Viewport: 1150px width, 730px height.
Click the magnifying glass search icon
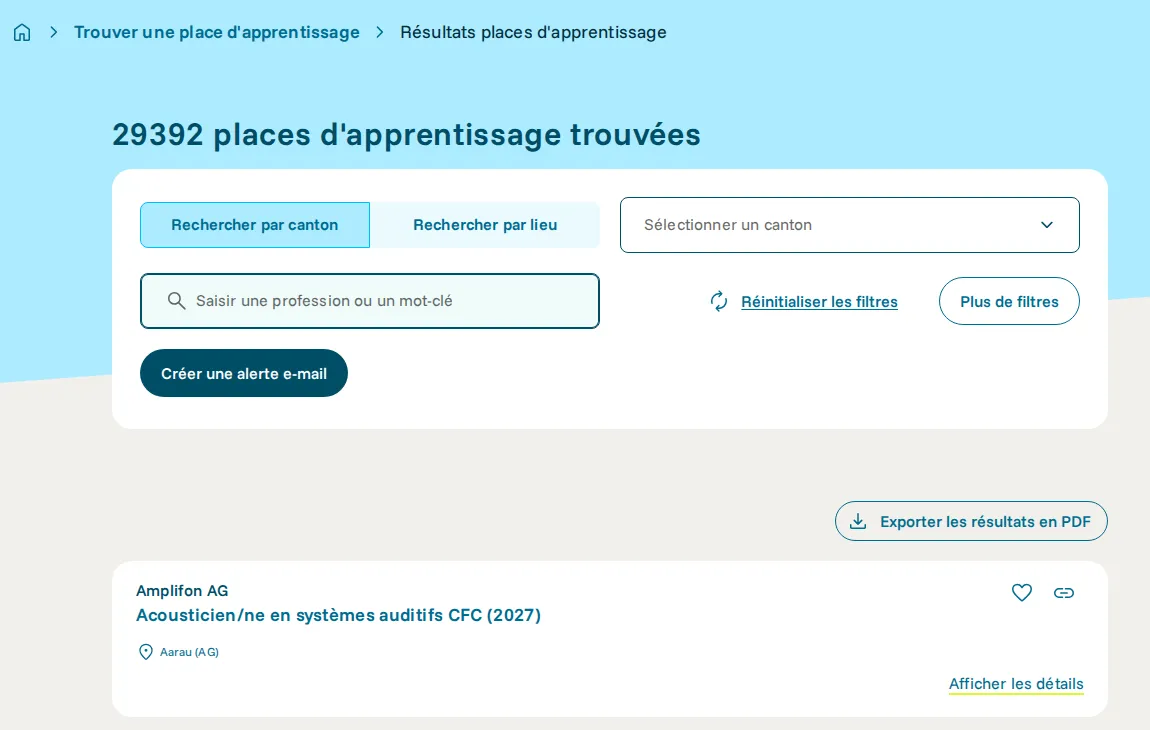176,301
